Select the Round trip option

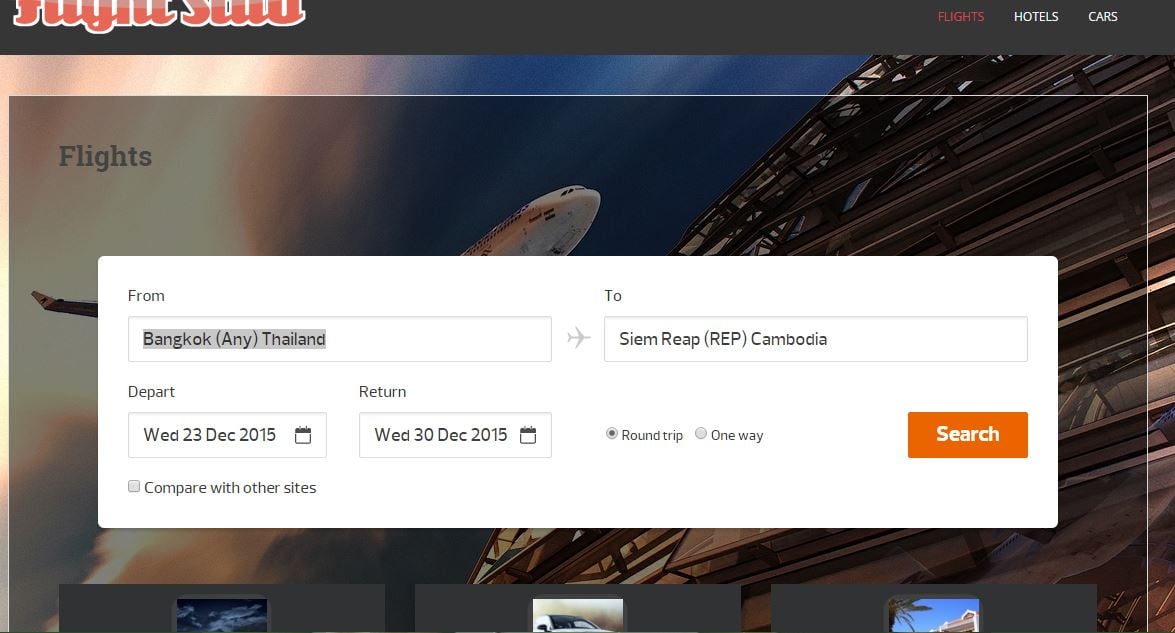[x=612, y=434]
